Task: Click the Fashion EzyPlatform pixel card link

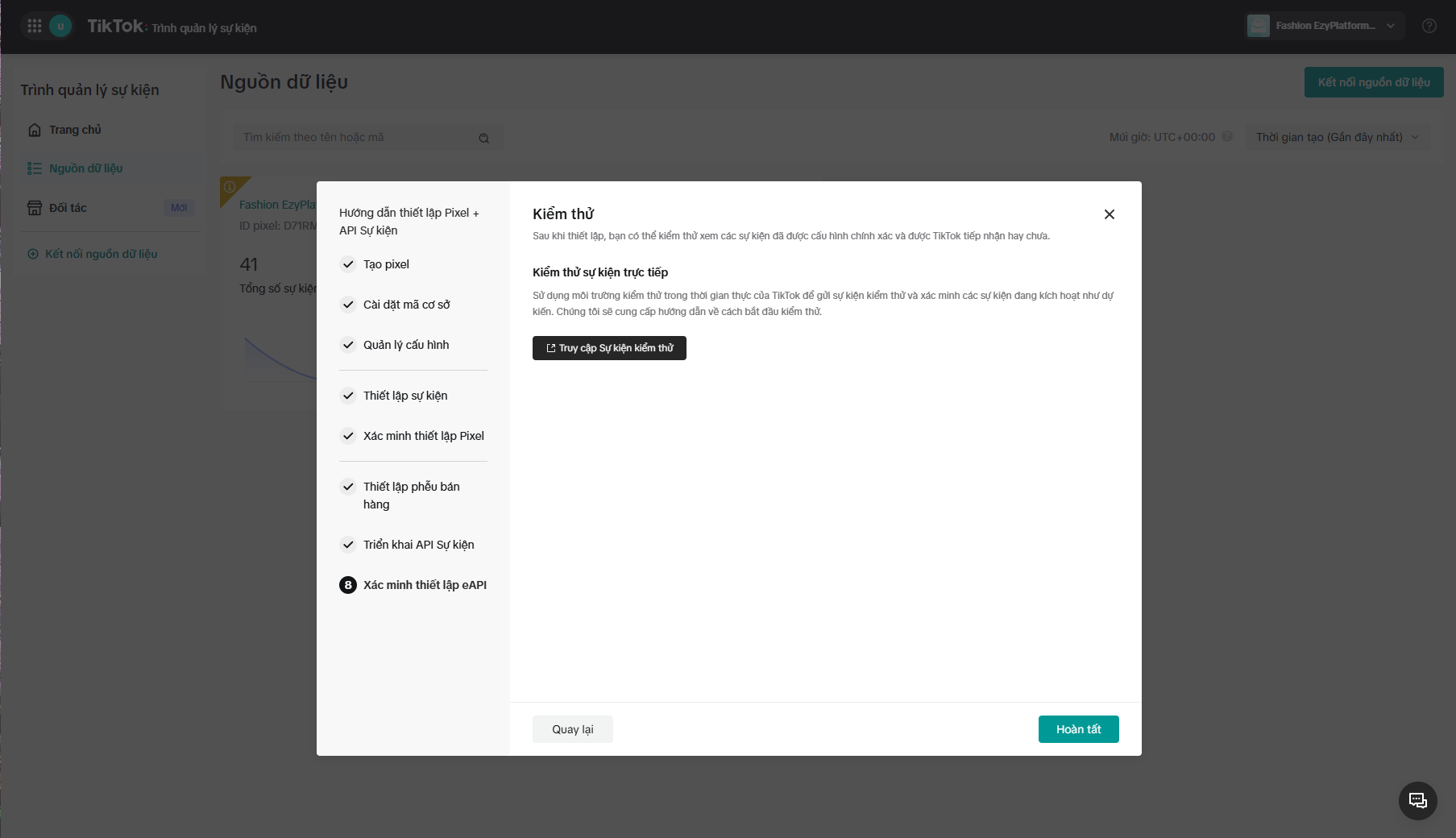Action: point(277,205)
